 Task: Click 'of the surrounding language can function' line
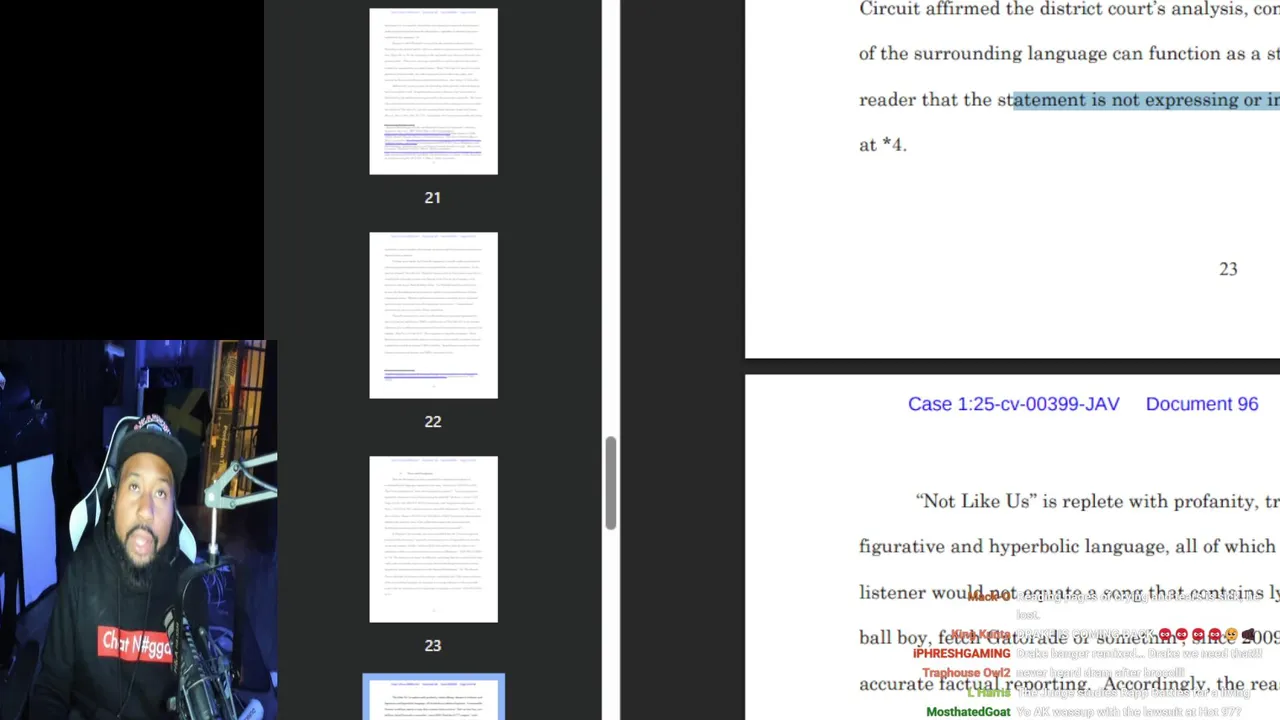point(1069,54)
